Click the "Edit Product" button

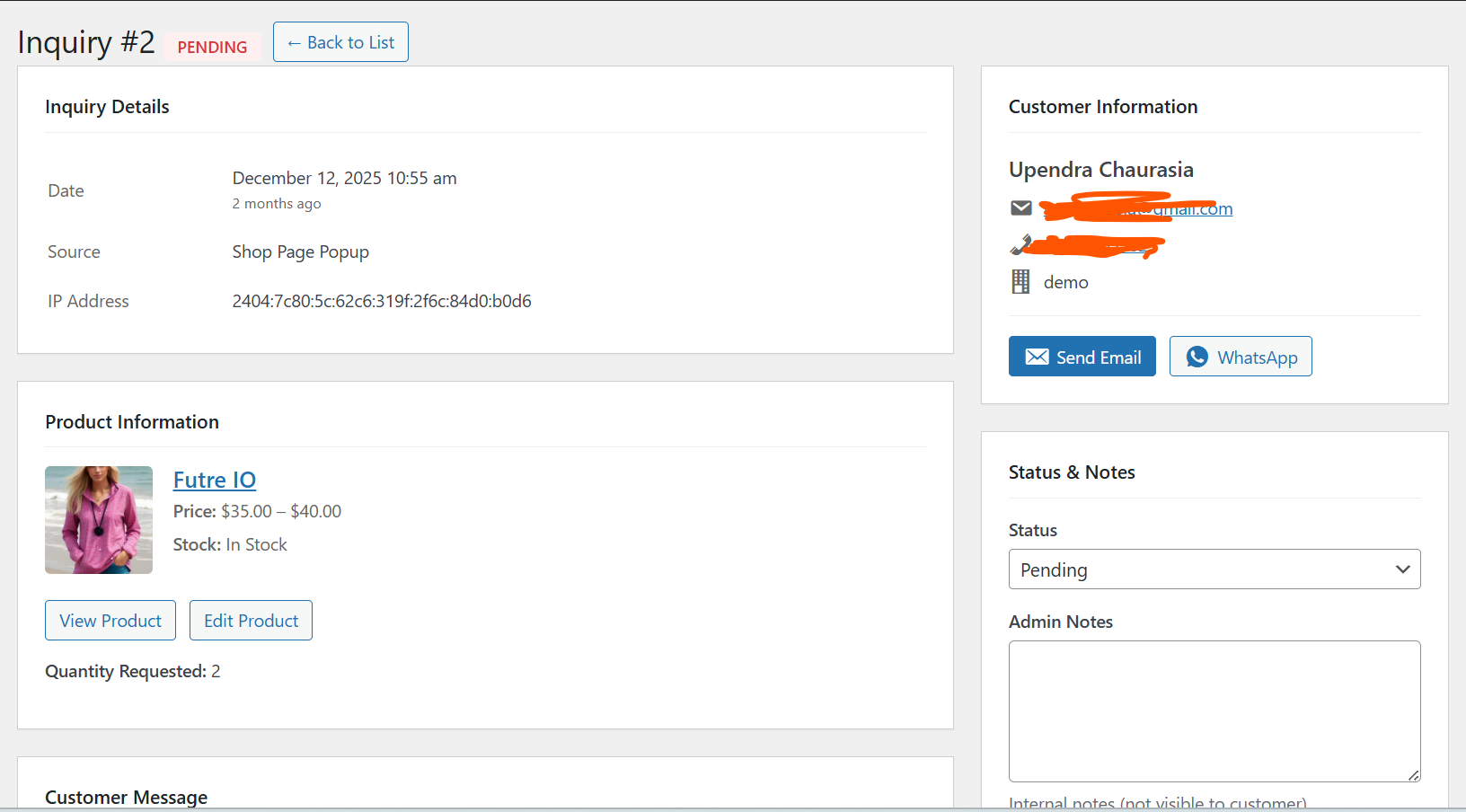coord(251,620)
